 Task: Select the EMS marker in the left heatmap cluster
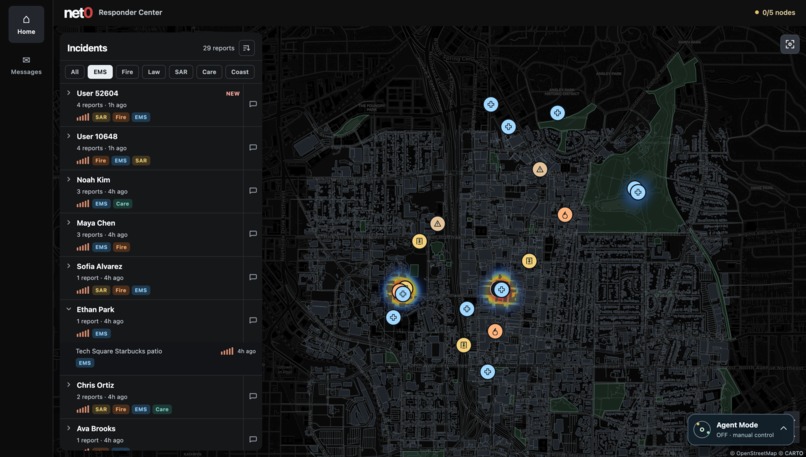pos(403,294)
